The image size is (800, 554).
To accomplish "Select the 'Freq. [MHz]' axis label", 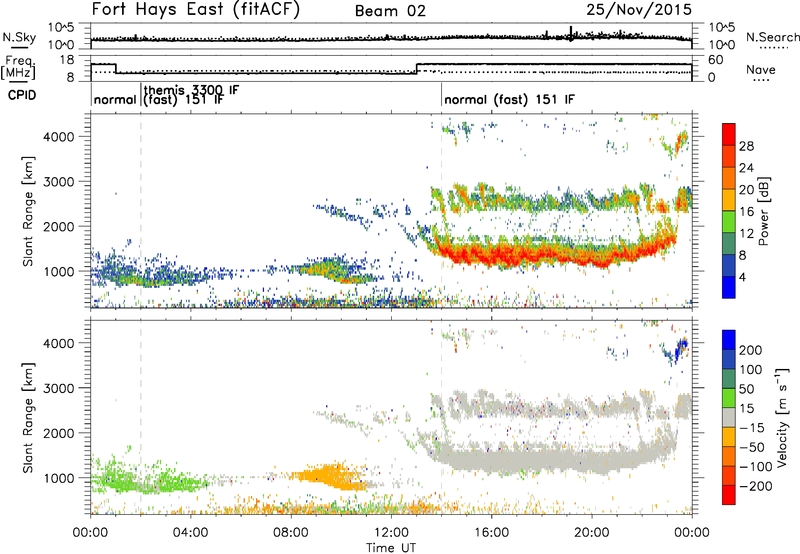I will coord(18,68).
